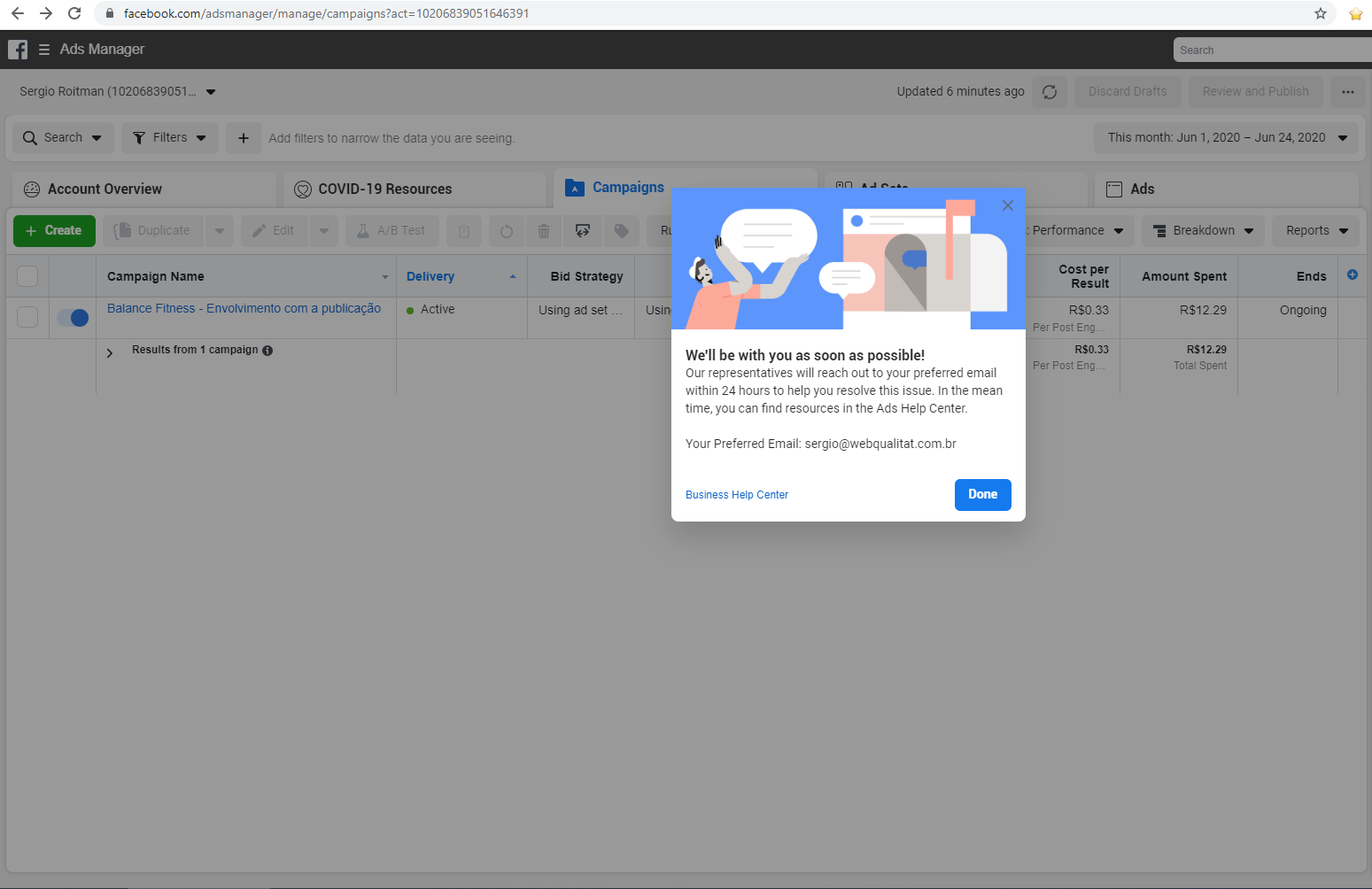1372x889 pixels.
Task: Click the Ends column header
Action: tap(1288, 277)
